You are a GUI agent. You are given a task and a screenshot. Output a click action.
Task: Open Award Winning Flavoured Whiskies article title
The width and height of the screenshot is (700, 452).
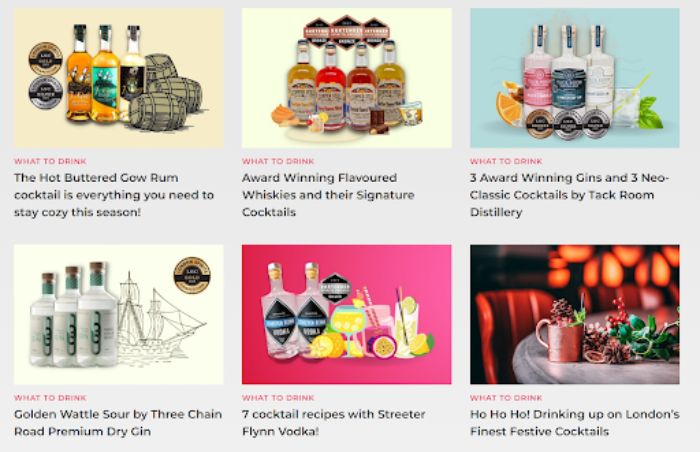(x=329, y=195)
